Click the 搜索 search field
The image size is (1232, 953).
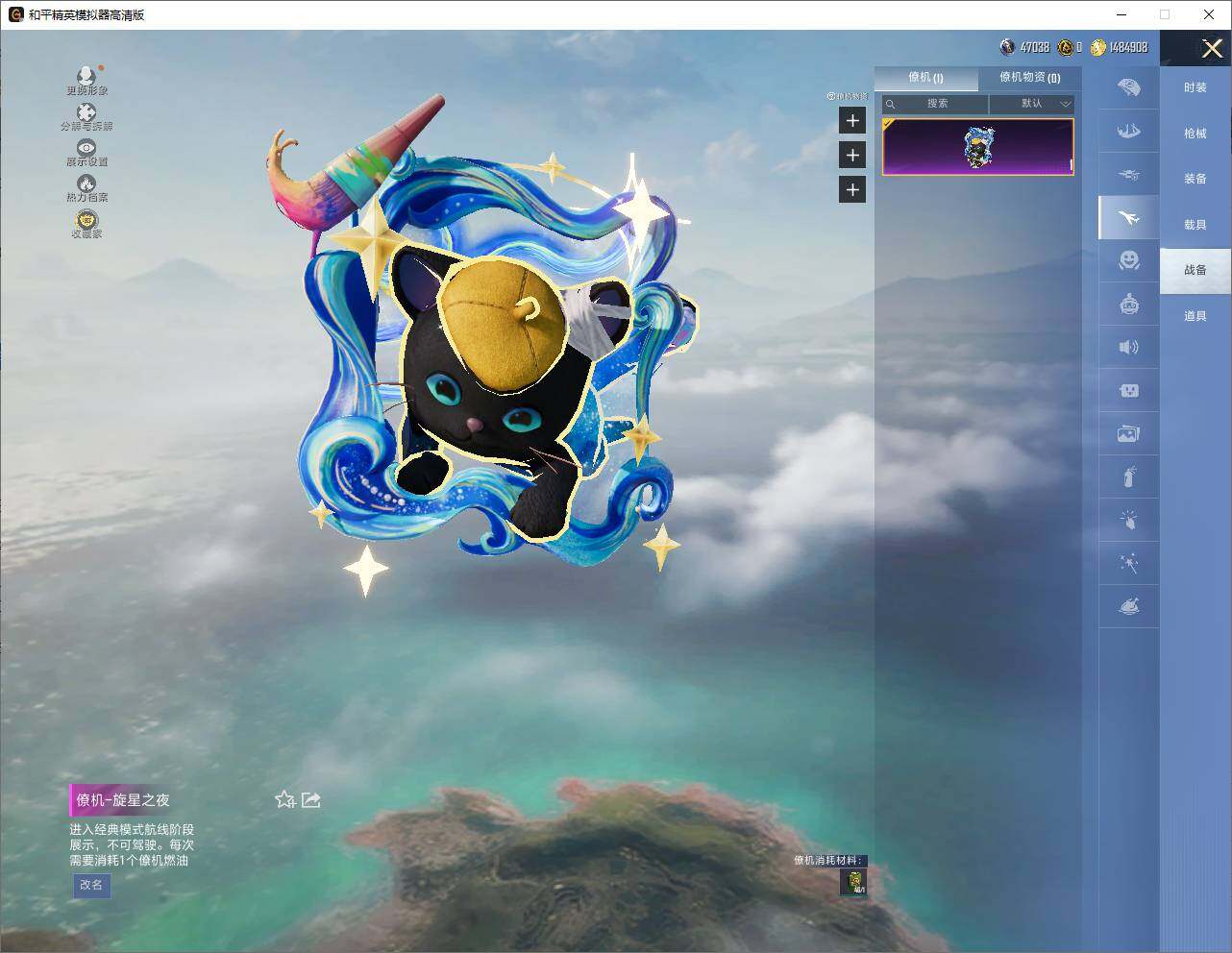[x=935, y=104]
